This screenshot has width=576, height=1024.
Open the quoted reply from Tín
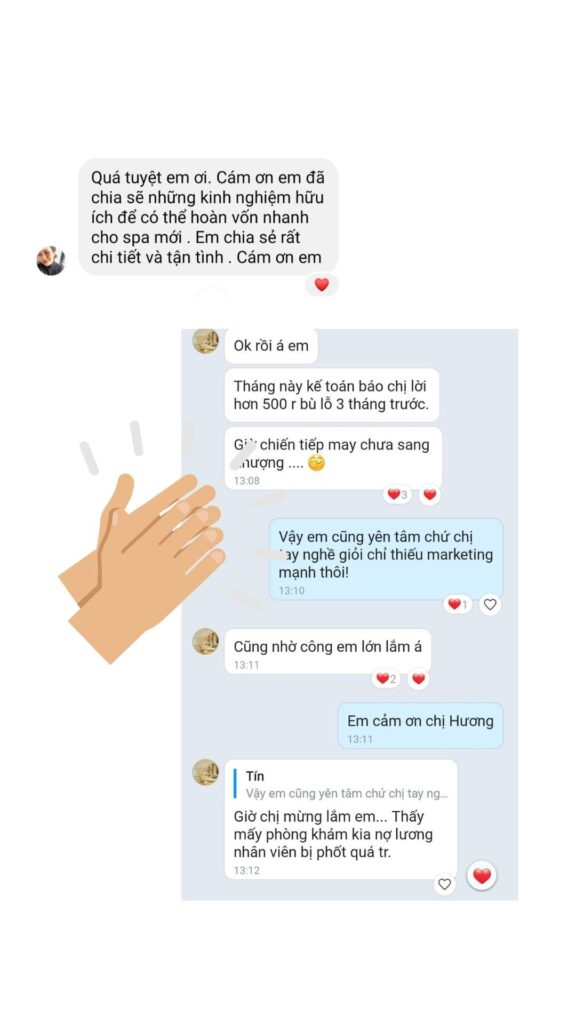coord(342,784)
